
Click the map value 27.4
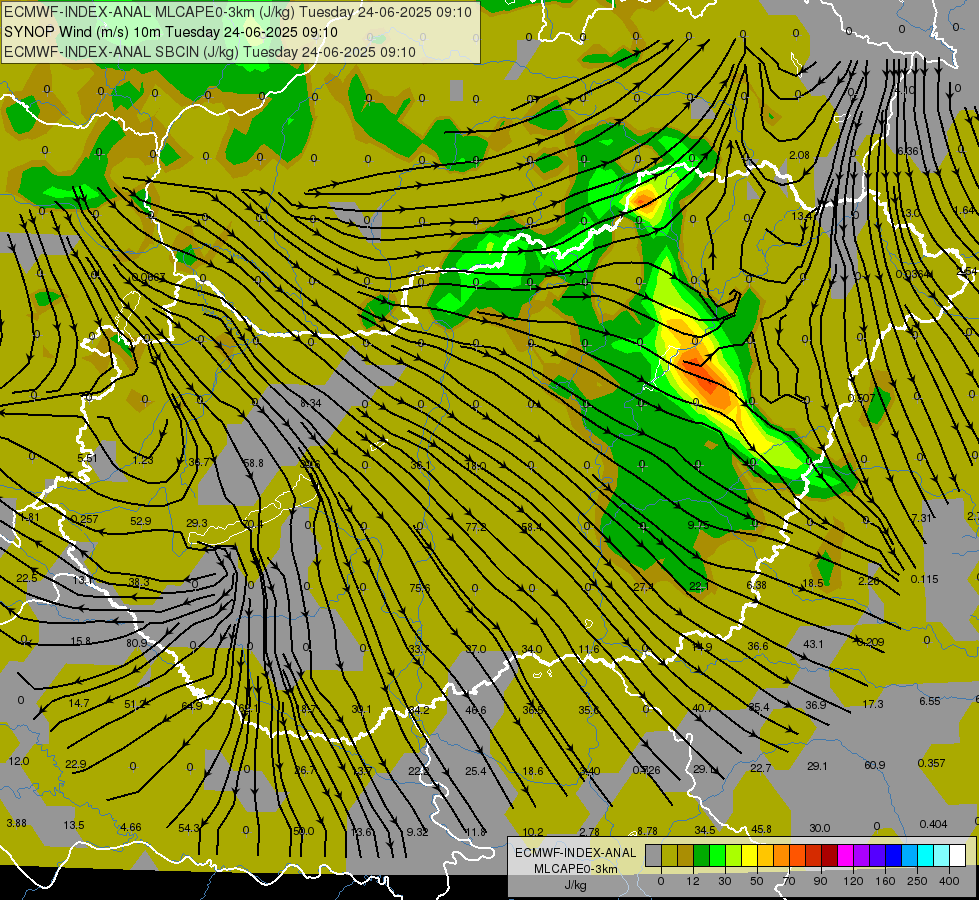(x=643, y=587)
